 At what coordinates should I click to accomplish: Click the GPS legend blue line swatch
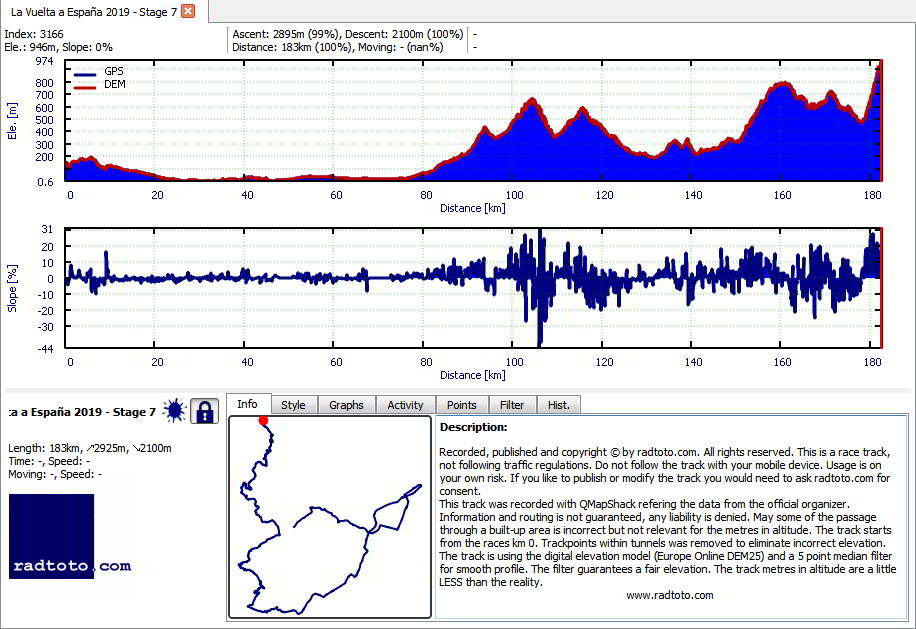coord(85,74)
